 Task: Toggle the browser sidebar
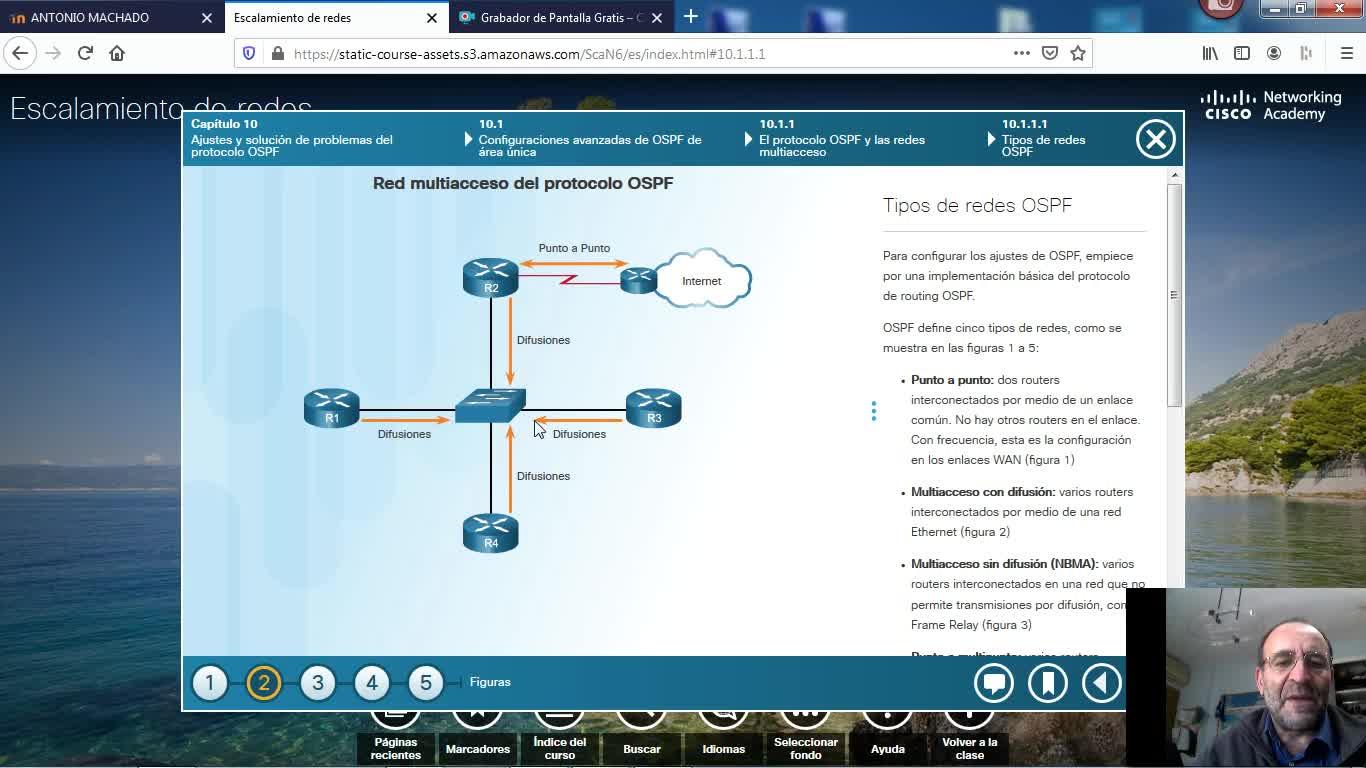1242,53
